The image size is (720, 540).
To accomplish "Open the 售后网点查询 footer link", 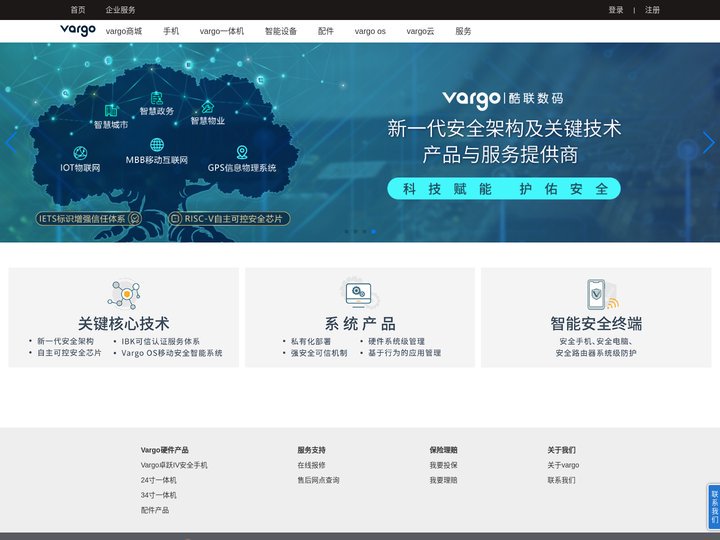I will click(x=318, y=480).
